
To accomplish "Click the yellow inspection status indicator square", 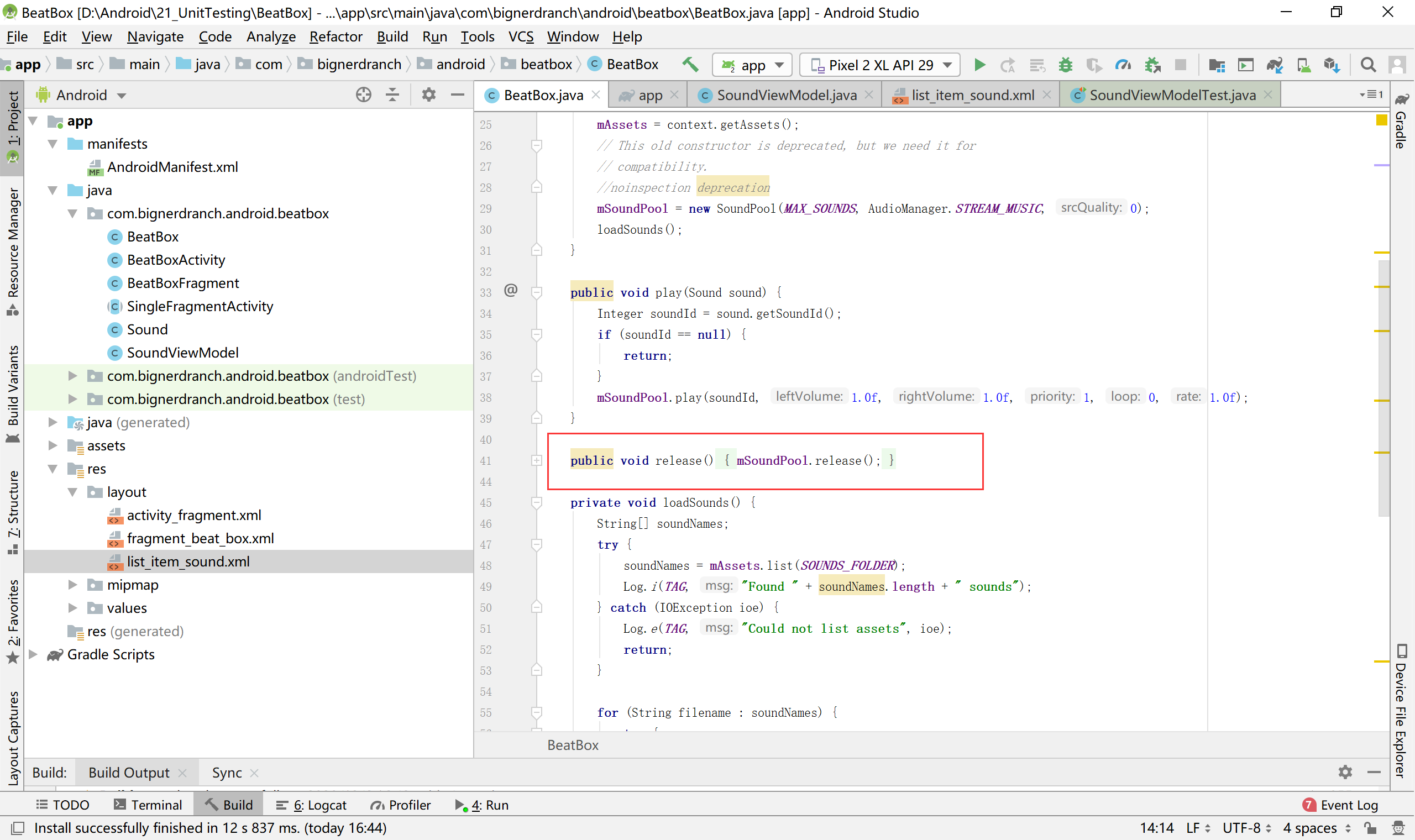I will click(x=1381, y=120).
